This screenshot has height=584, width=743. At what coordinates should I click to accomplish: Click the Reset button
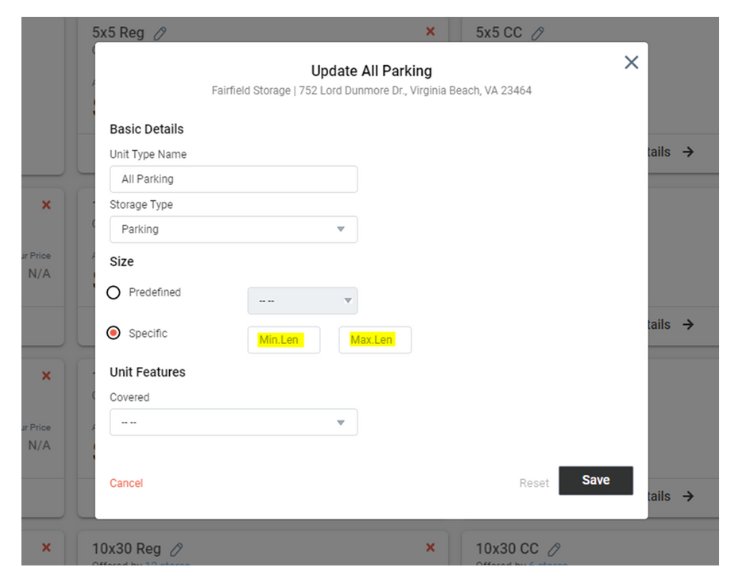(x=533, y=483)
